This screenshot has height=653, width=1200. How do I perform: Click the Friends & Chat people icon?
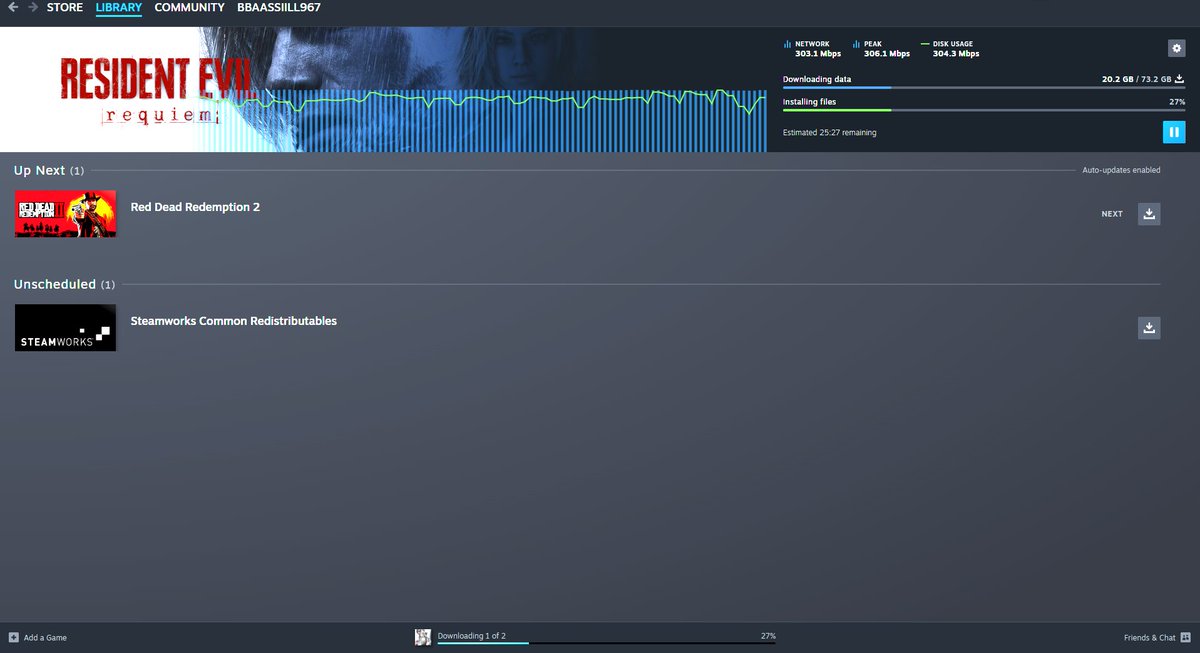[1184, 637]
